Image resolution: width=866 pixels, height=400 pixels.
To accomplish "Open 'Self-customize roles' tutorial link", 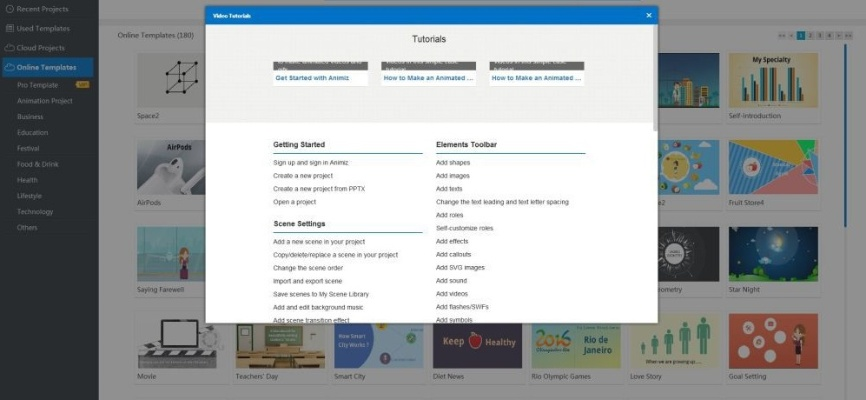I will point(464,228).
